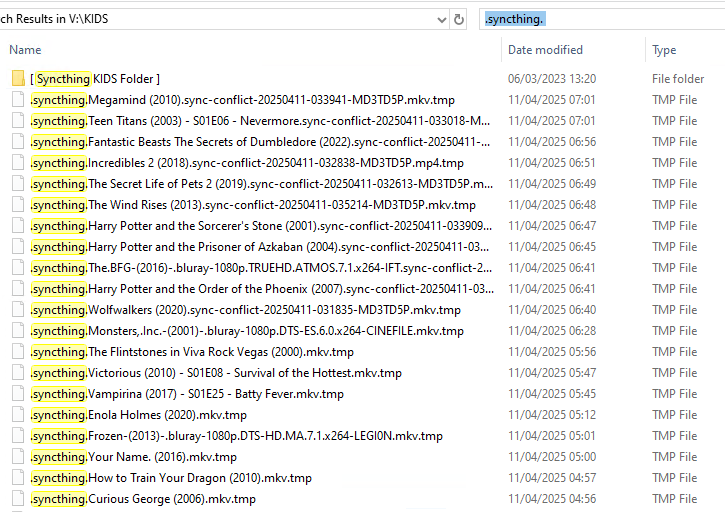
Task: Click Victorious Survival of the Hottest filename
Action: [216, 373]
